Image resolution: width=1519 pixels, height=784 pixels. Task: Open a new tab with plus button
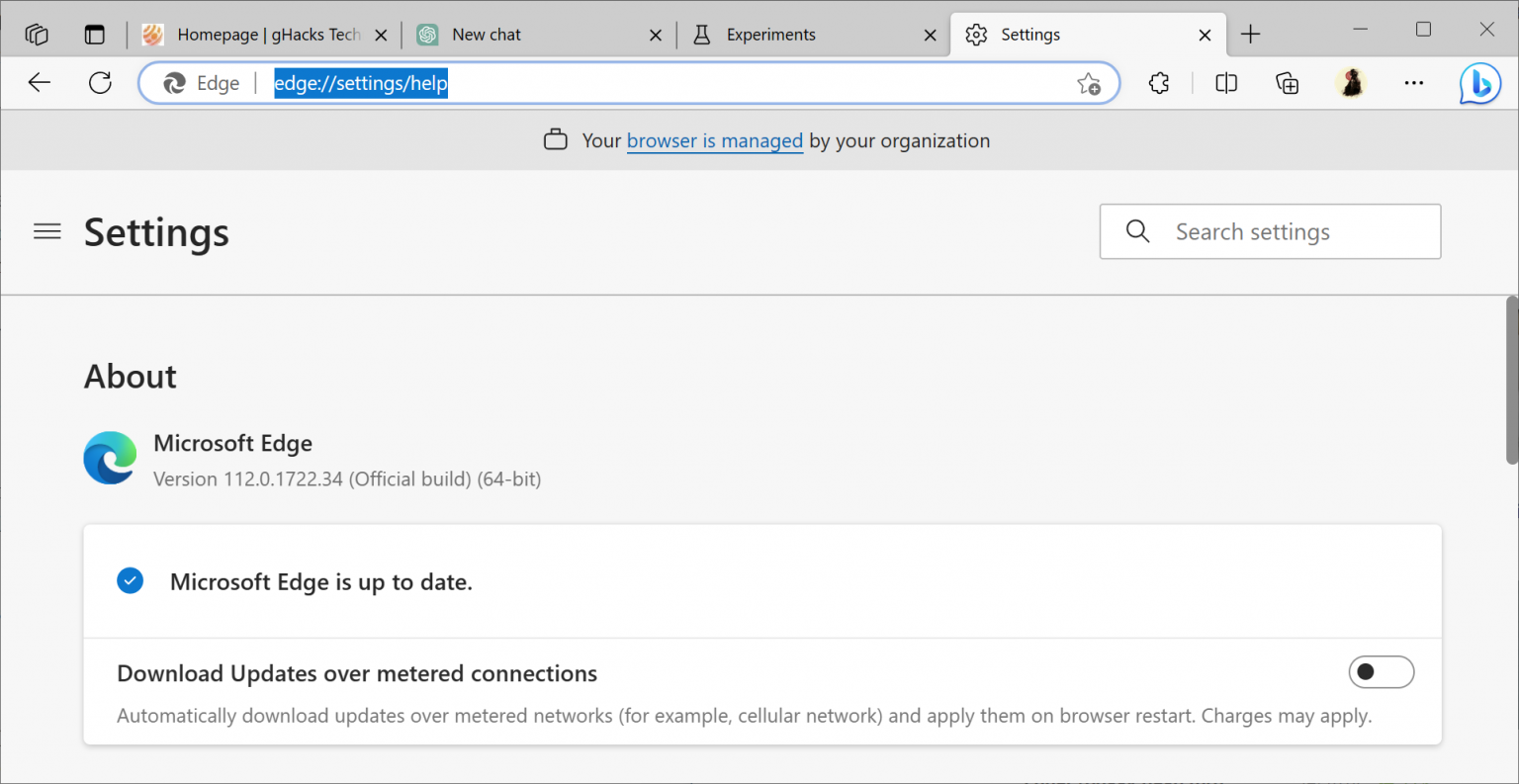[x=1250, y=34]
